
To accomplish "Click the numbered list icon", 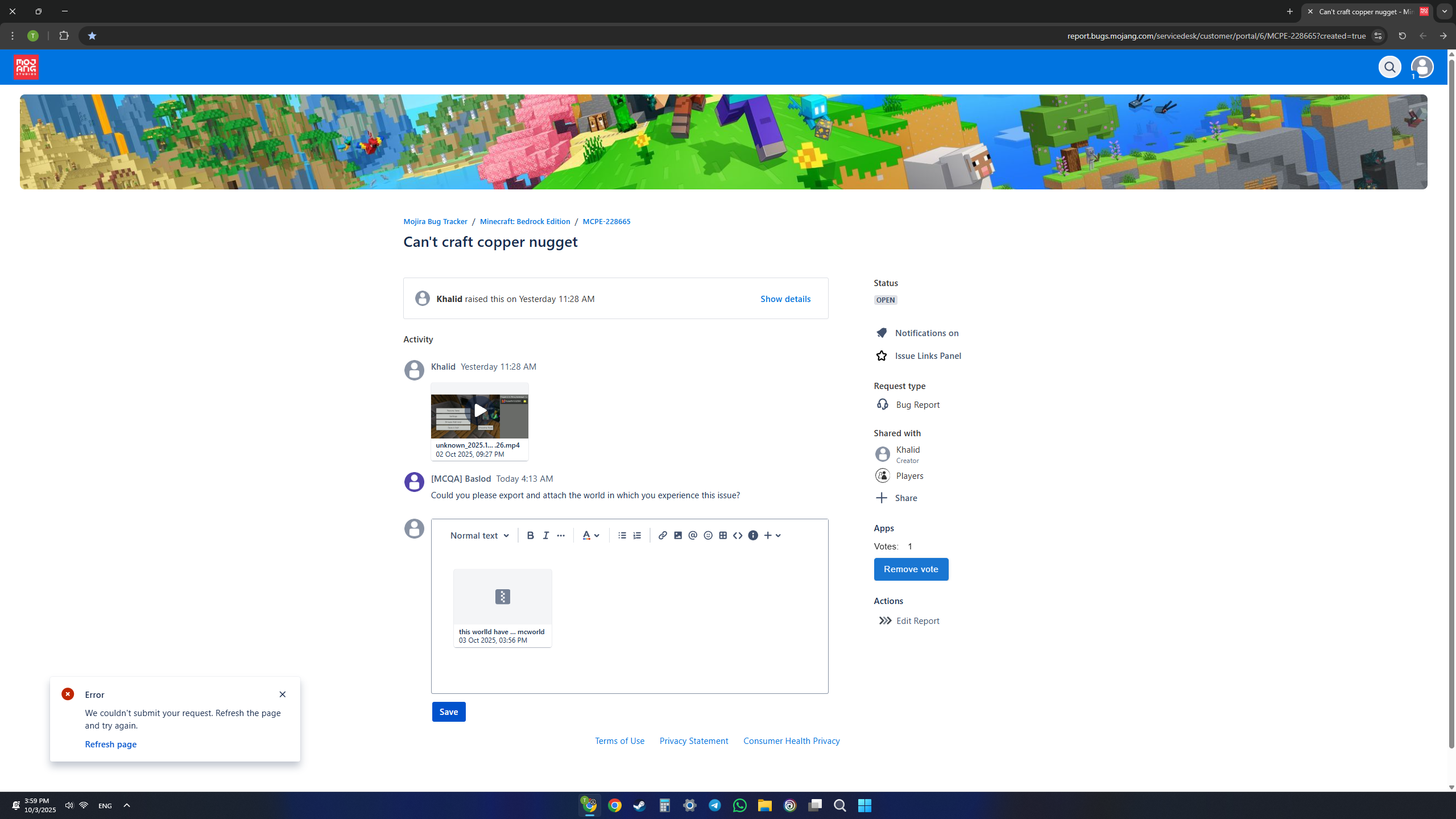I will point(637,535).
